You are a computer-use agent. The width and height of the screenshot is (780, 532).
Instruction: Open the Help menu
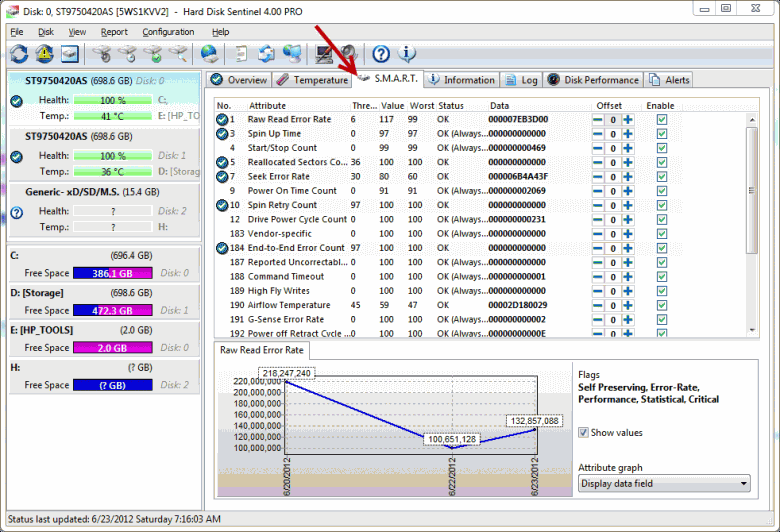[x=220, y=32]
